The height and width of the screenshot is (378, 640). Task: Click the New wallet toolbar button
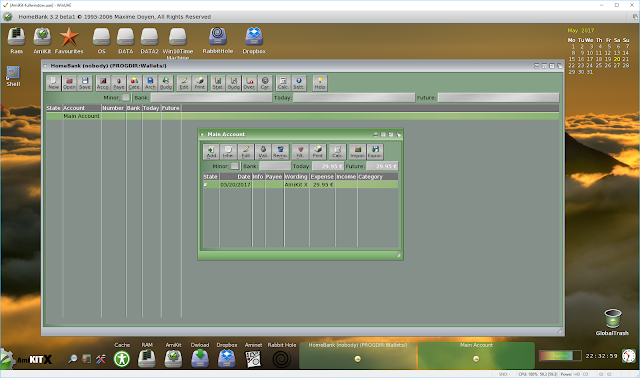[x=53, y=83]
